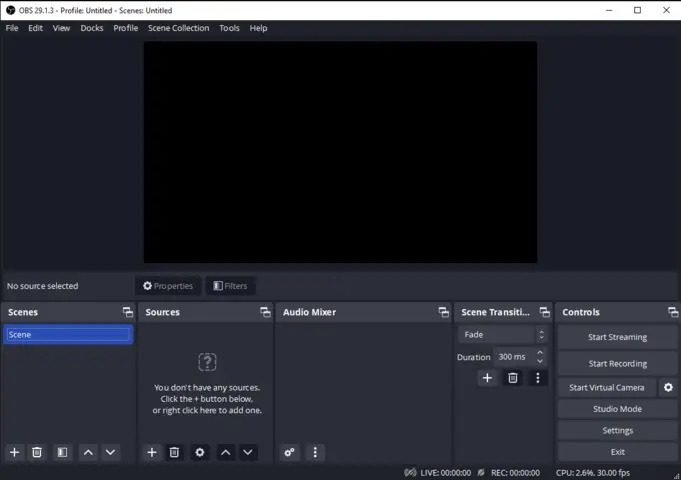Add configurable transition with plus icon

coord(487,378)
